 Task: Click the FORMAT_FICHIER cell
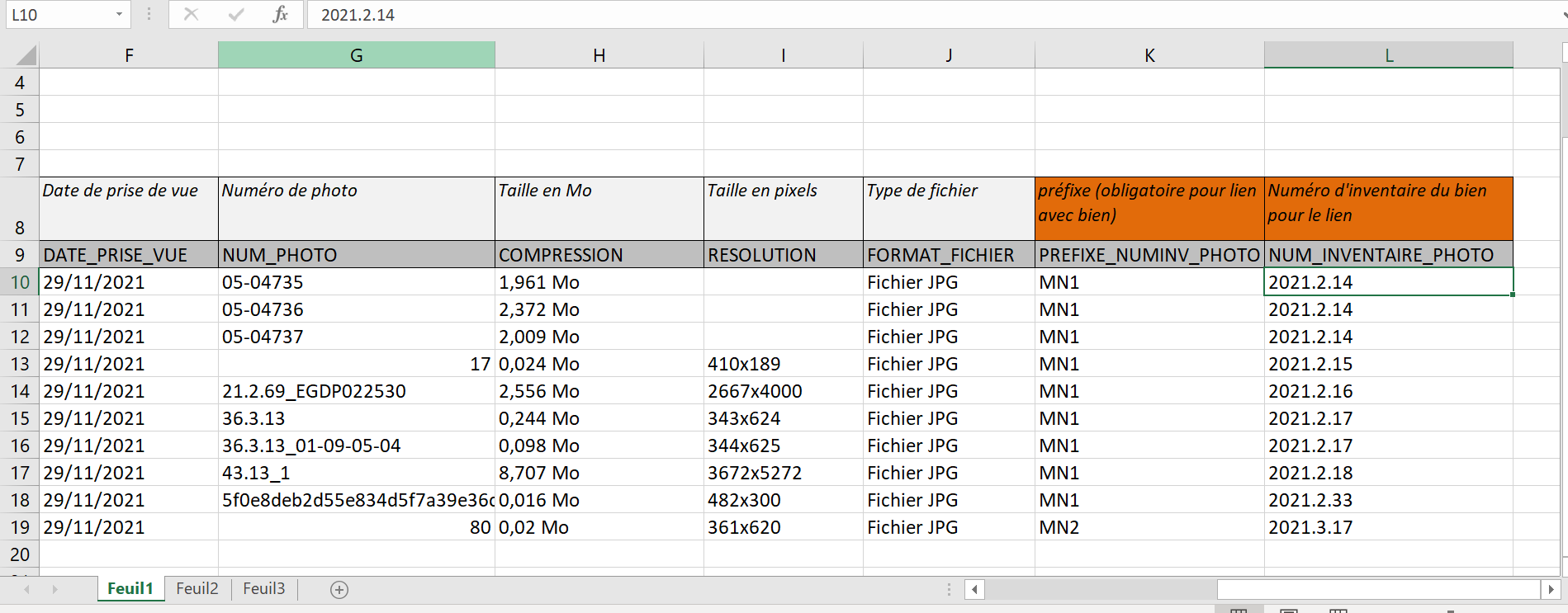[949, 255]
